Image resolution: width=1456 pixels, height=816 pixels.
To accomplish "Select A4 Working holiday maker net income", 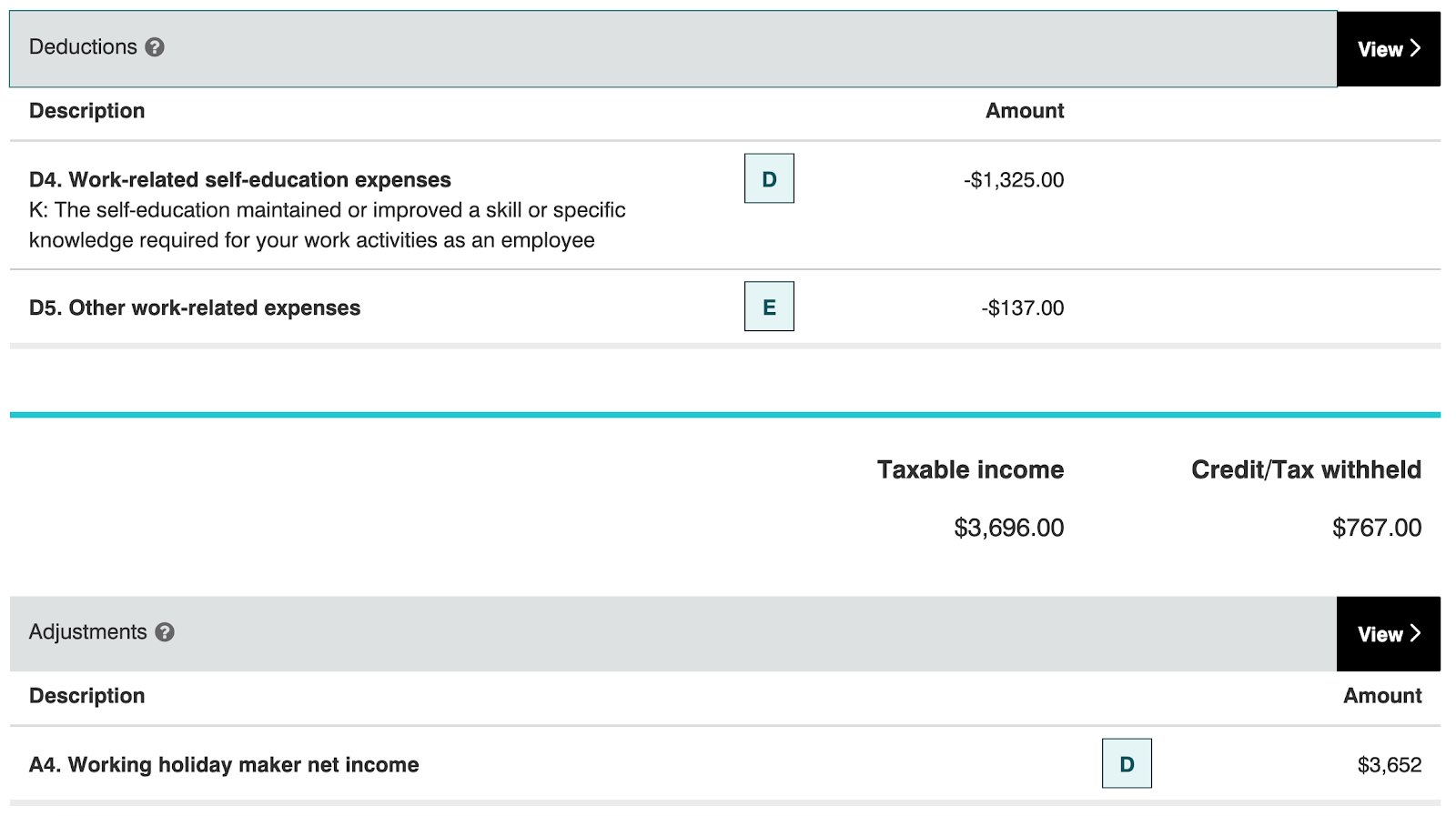I will [x=224, y=765].
